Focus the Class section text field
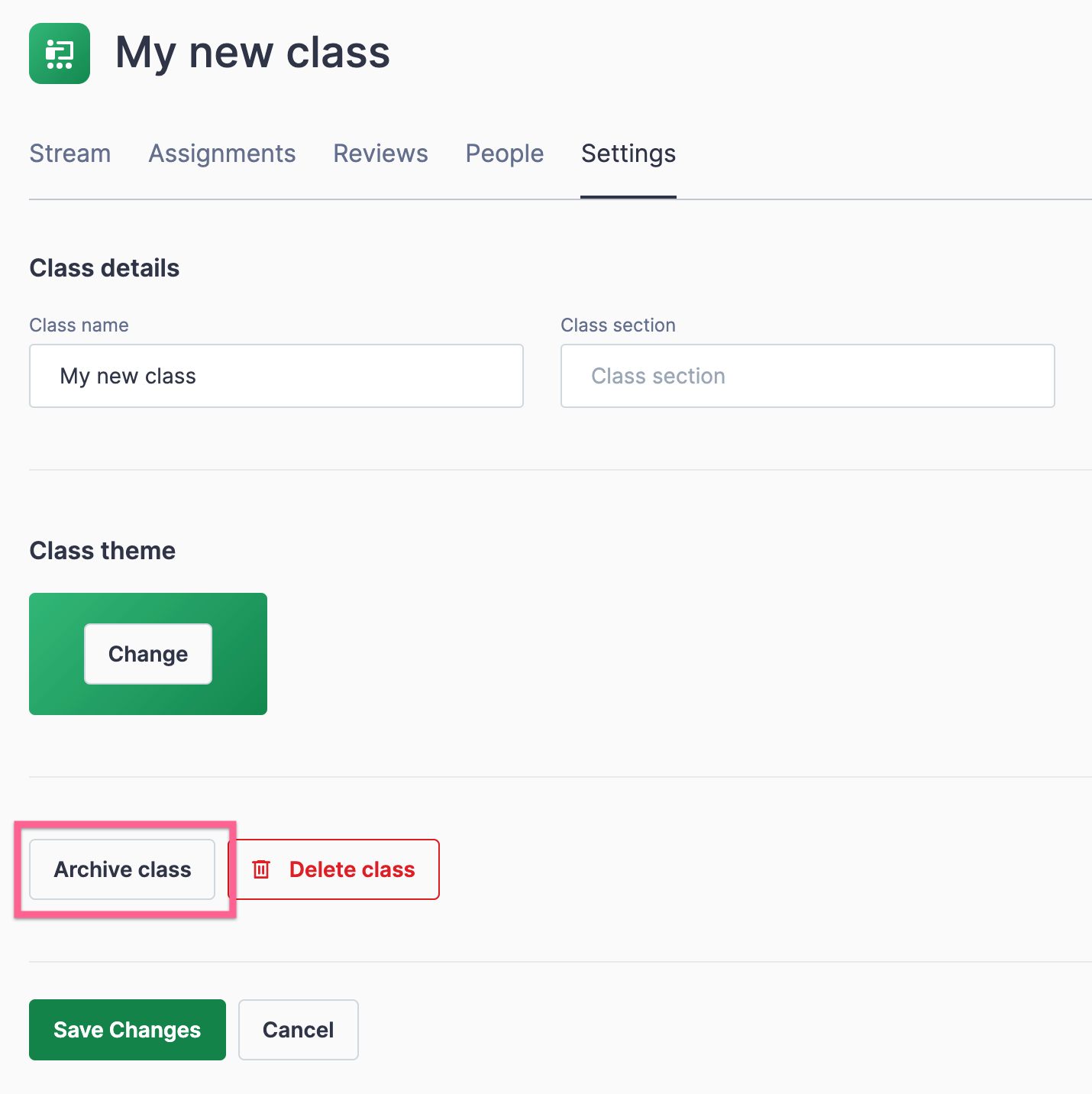This screenshot has height=1094, width=1092. point(807,376)
